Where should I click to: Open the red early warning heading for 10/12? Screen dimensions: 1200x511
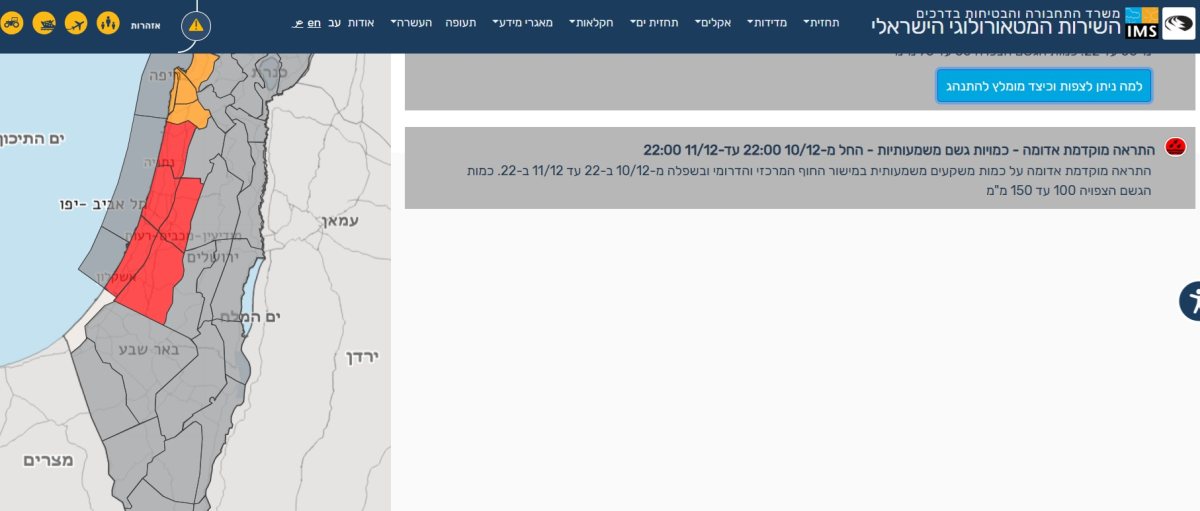[x=900, y=149]
